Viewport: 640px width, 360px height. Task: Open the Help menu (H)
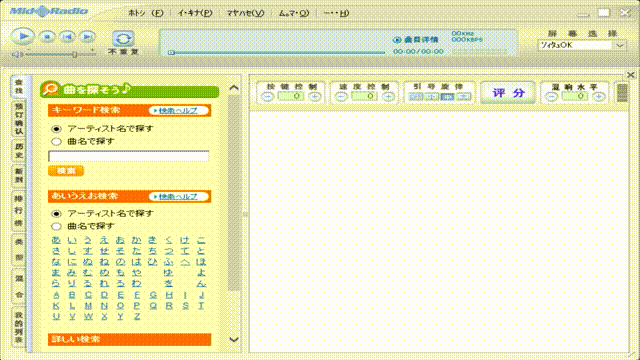click(336, 13)
